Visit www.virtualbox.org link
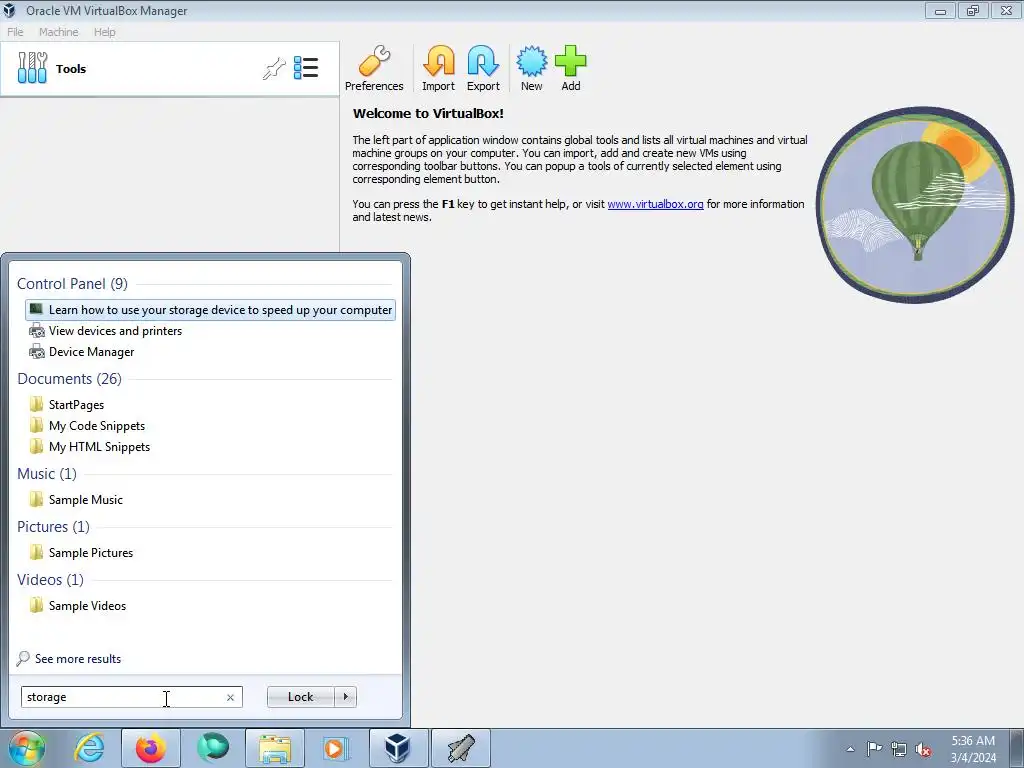The height and width of the screenshot is (768, 1024). click(x=655, y=204)
